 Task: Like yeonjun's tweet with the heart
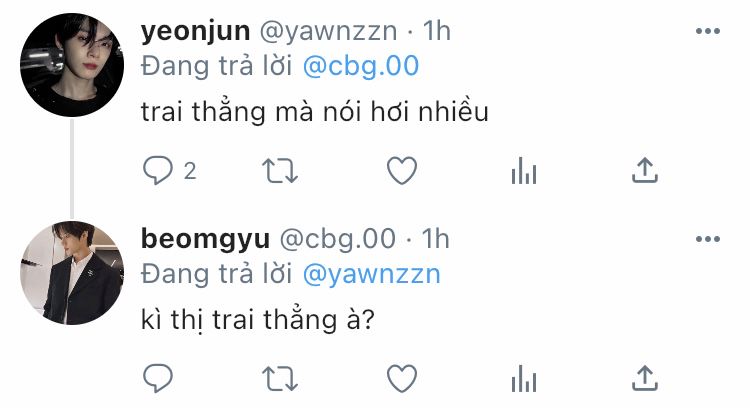402,171
